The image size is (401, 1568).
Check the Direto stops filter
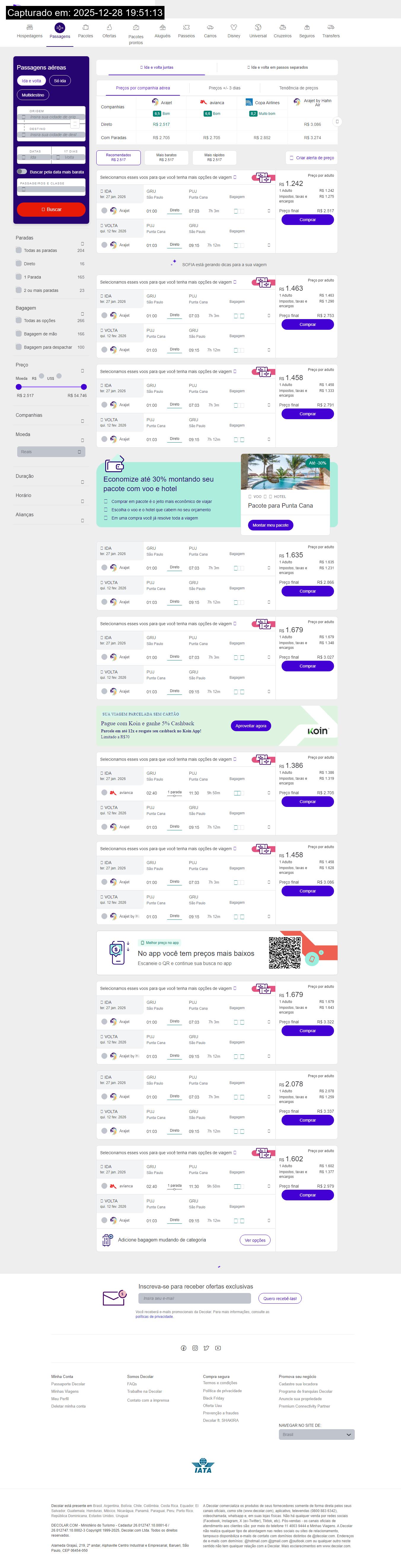coord(19,263)
